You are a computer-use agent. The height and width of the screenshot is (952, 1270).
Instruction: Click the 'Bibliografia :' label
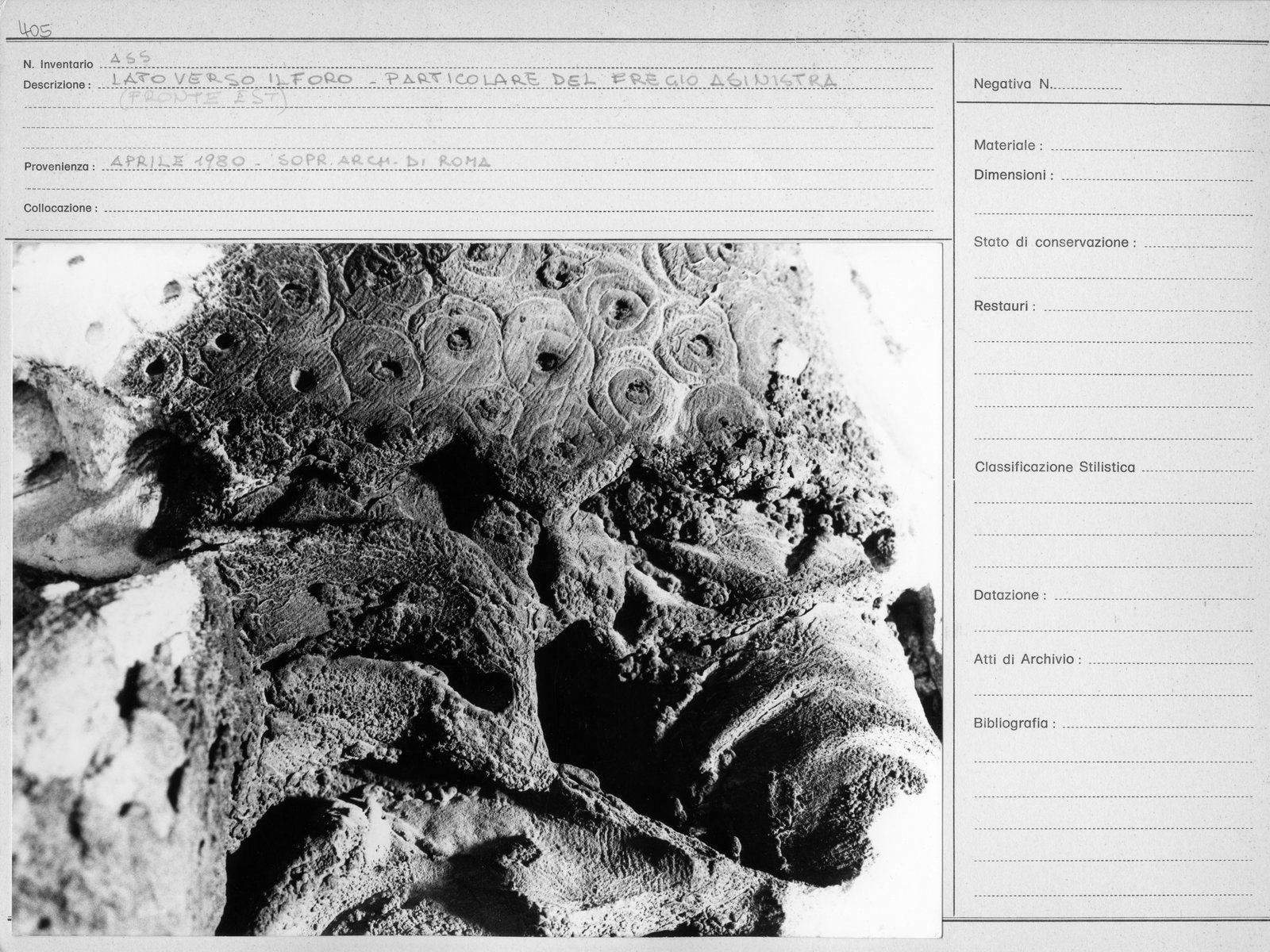1014,724
